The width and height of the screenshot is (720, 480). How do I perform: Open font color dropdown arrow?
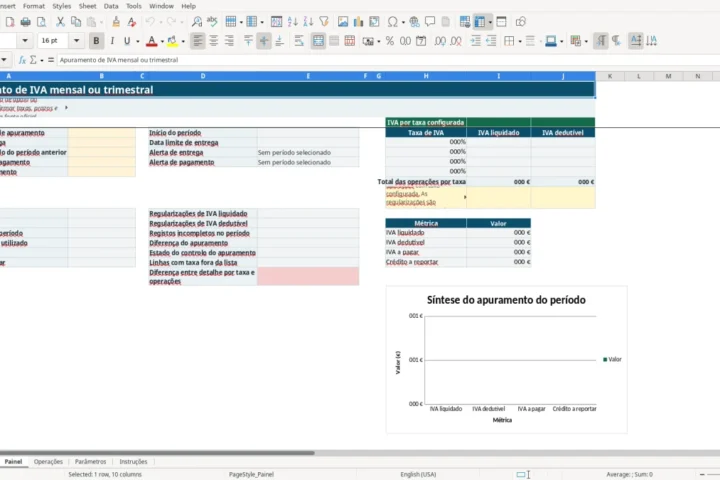[162, 41]
